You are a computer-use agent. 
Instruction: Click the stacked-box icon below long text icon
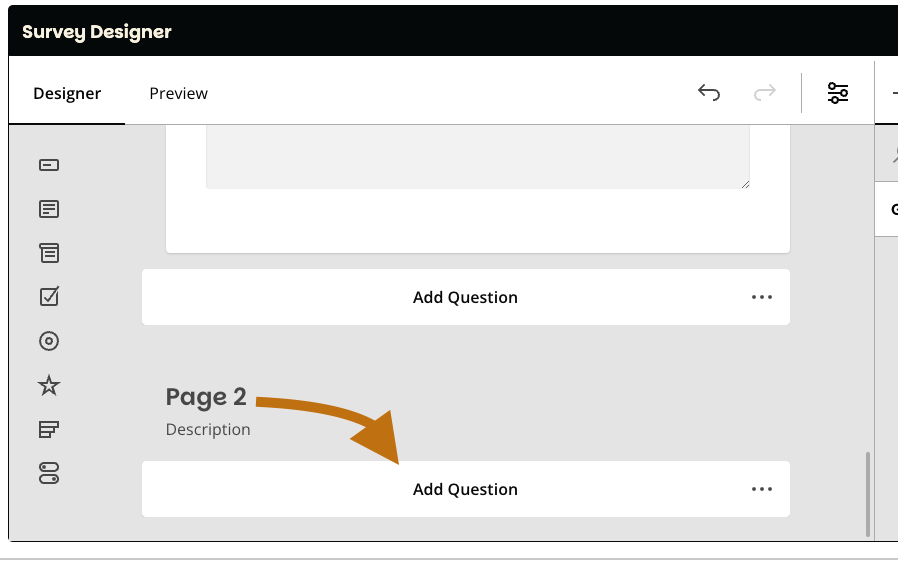[x=49, y=253]
